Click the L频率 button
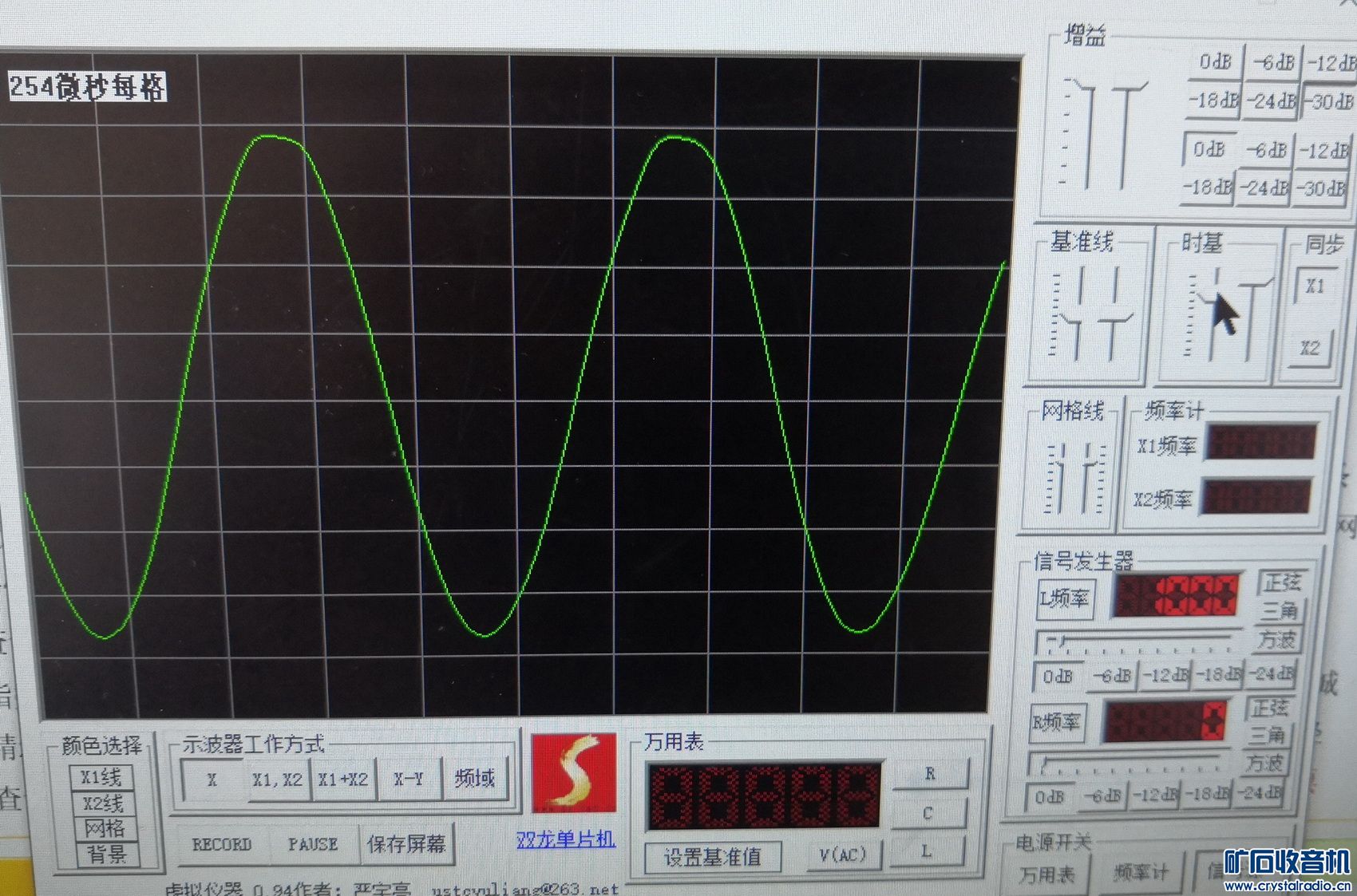The image size is (1357, 896). [x=1065, y=598]
